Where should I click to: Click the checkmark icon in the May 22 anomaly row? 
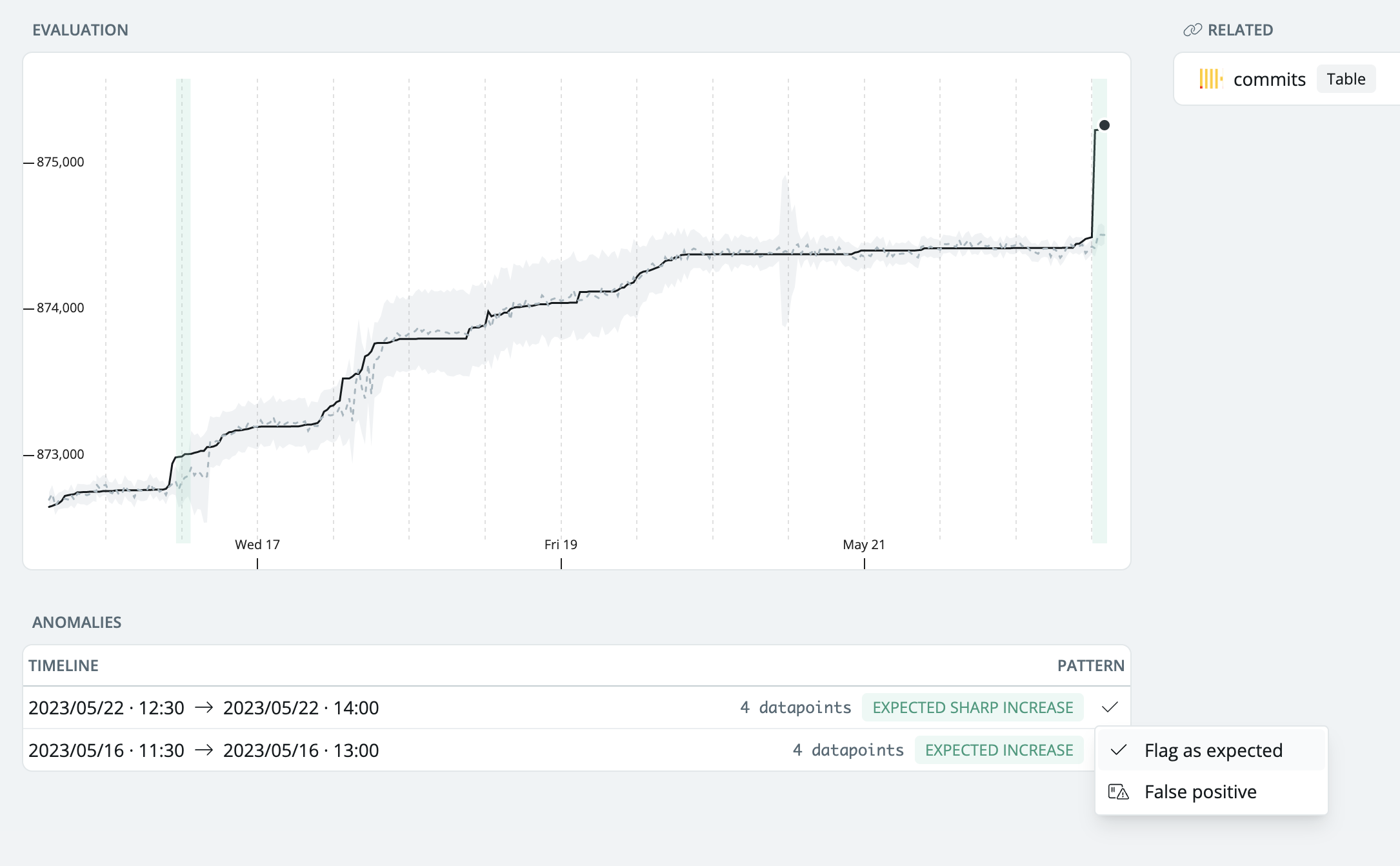pyautogui.click(x=1110, y=707)
